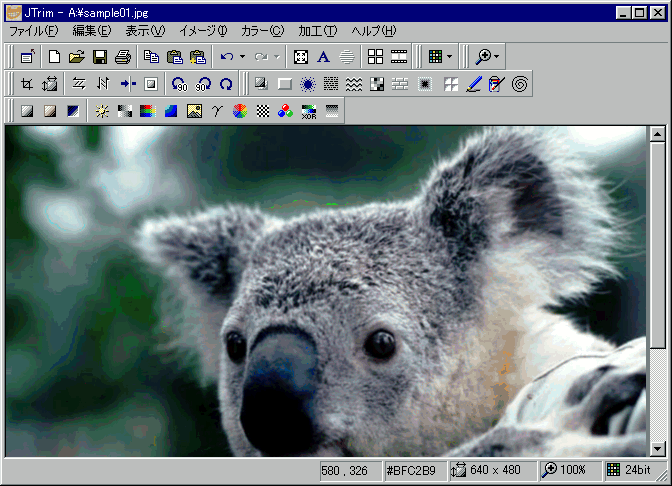This screenshot has height=486, width=672.
Task: Click the magnifier zoom button
Action: pyautogui.click(x=483, y=57)
